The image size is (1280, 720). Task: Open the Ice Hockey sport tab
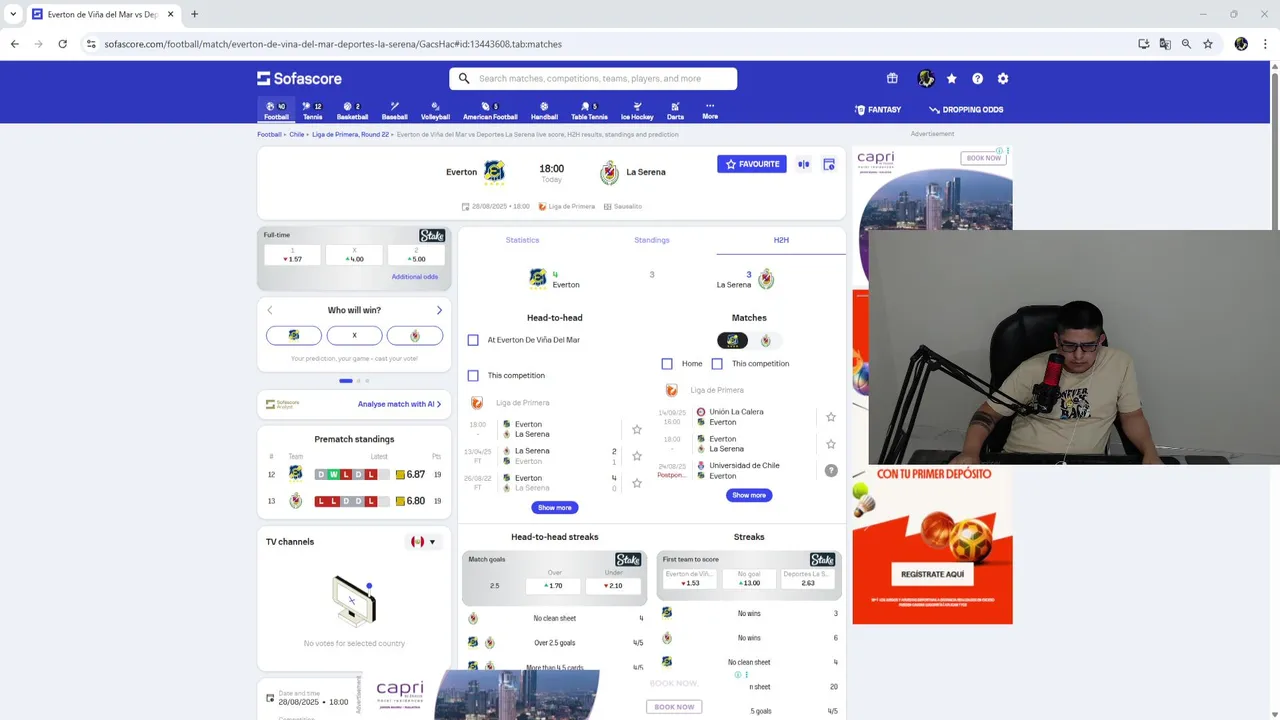coord(637,111)
